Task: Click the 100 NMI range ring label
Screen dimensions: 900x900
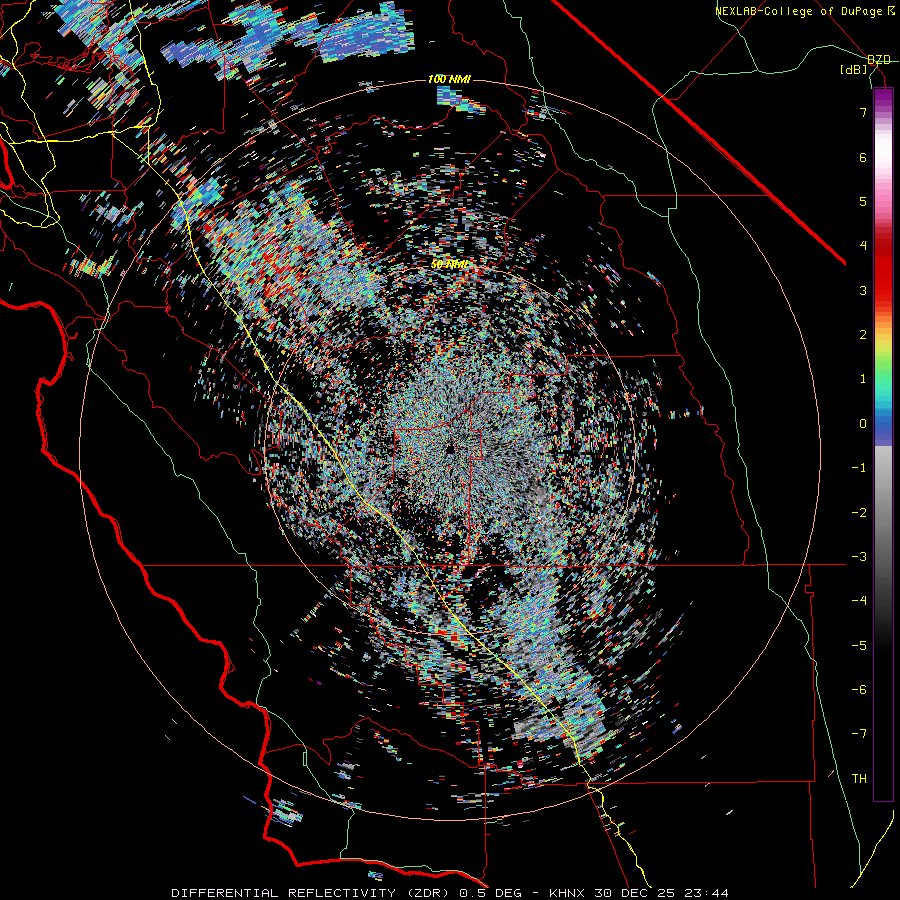Action: tap(449, 79)
